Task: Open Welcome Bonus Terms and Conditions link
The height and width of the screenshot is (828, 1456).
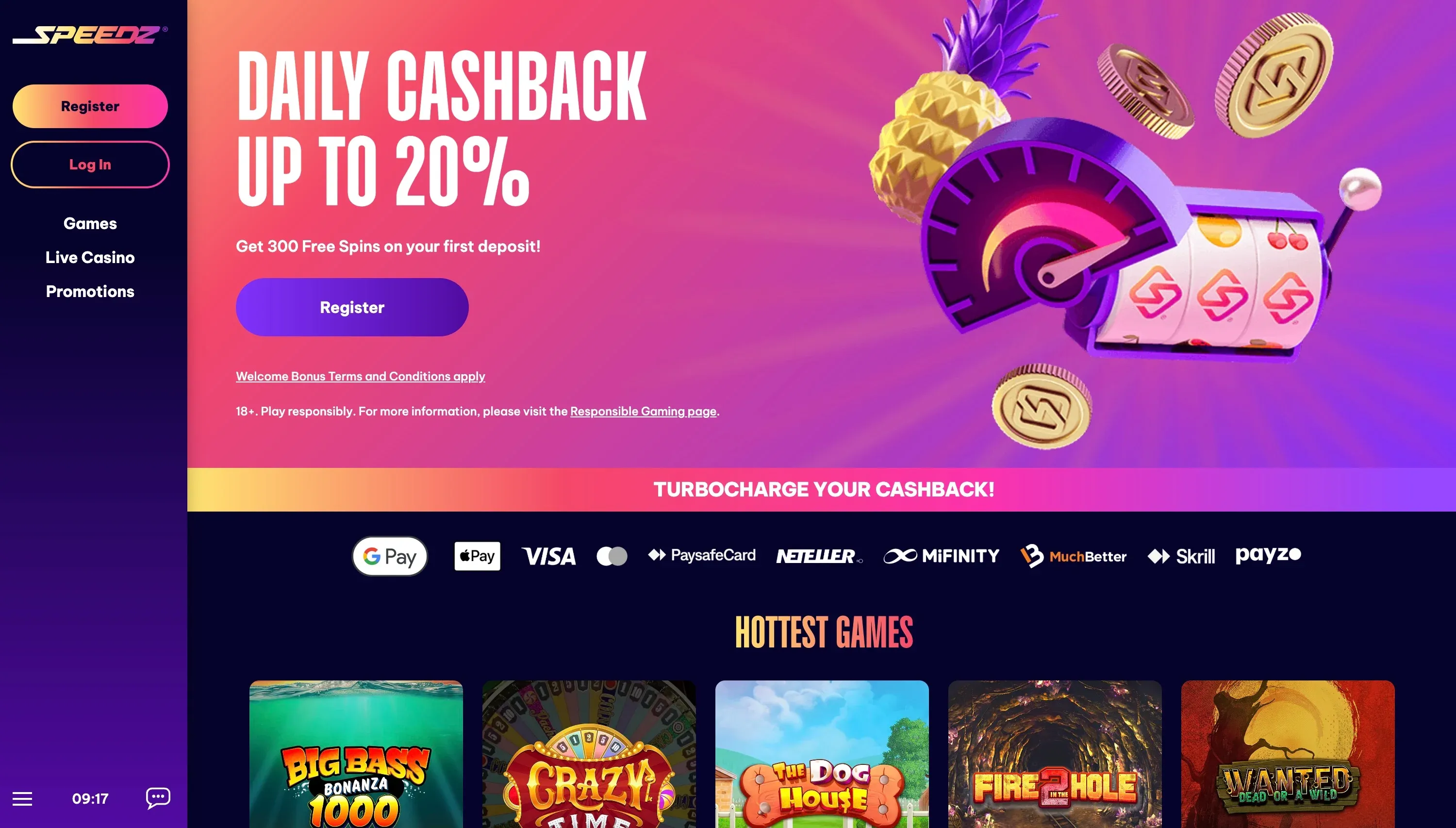Action: coord(361,377)
